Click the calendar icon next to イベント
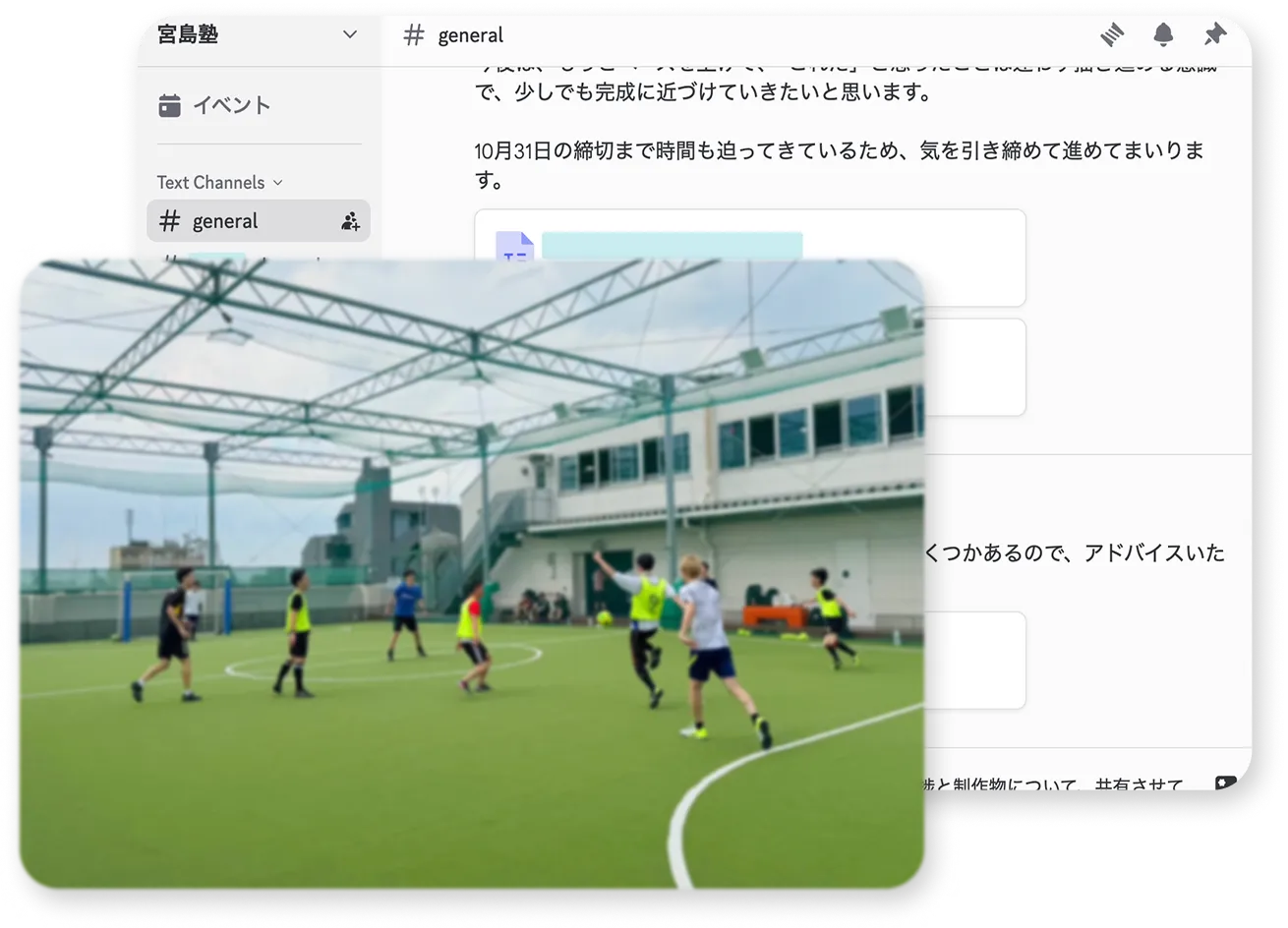The width and height of the screenshot is (1288, 928). tap(170, 105)
